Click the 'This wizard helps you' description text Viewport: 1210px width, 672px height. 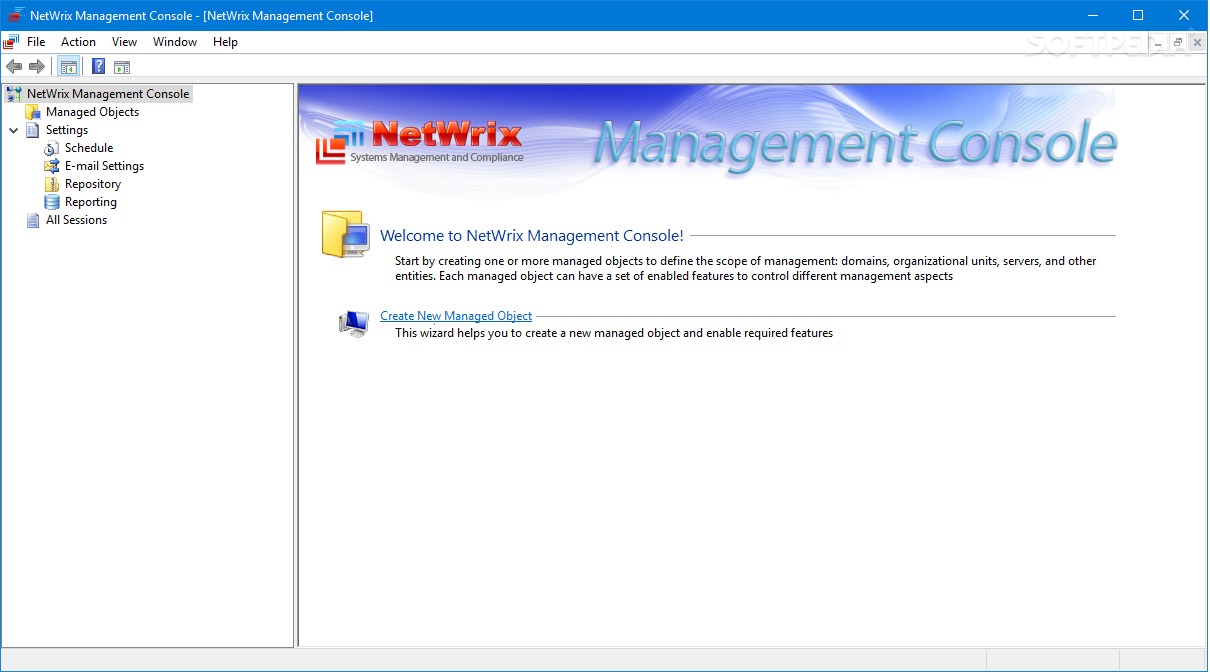pos(614,333)
